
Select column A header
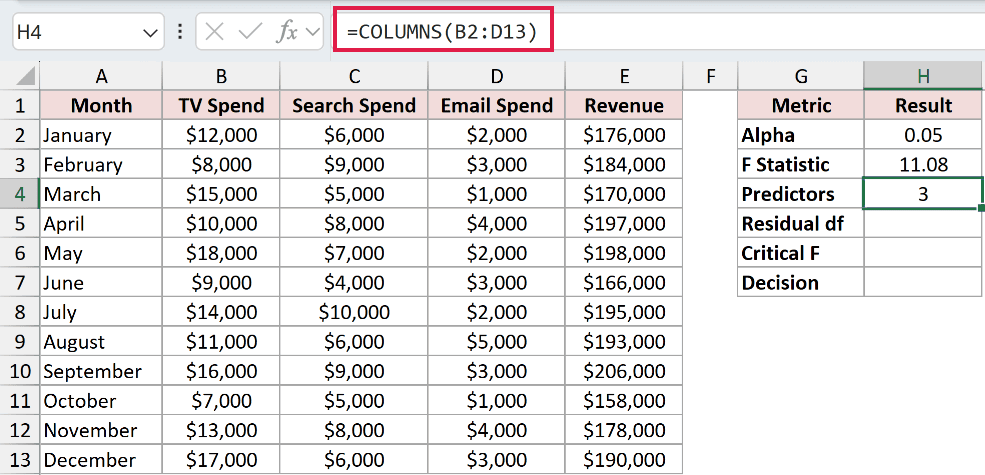click(x=101, y=76)
